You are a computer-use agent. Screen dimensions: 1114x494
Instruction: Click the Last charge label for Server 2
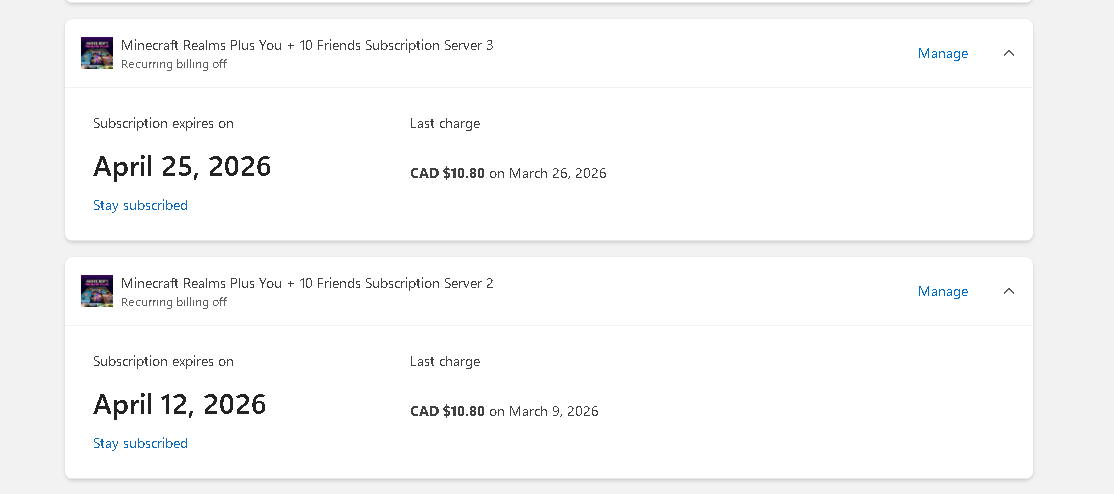pos(445,361)
